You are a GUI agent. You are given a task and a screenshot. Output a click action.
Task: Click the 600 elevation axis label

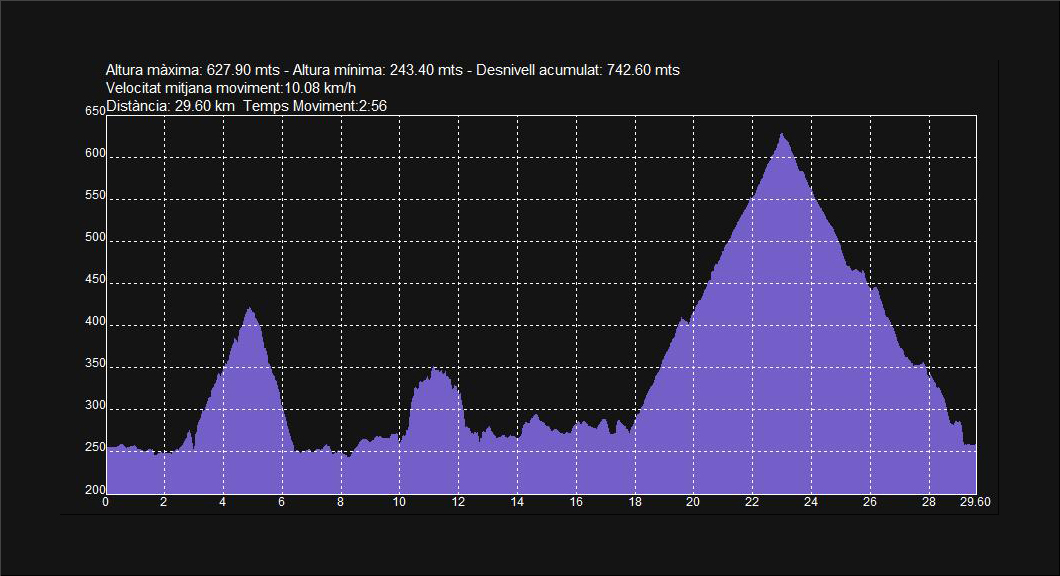(x=95, y=153)
